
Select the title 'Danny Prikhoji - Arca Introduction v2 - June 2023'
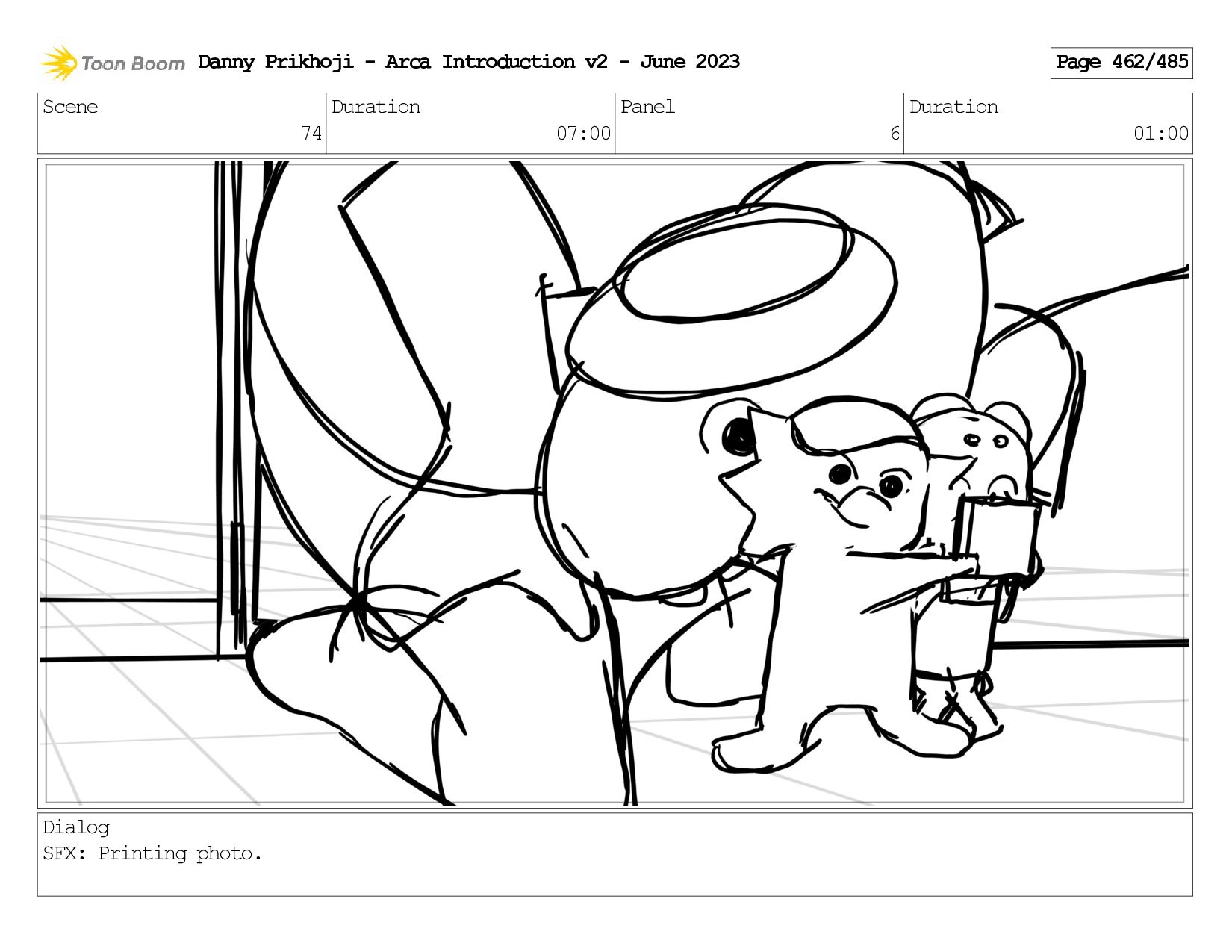click(x=469, y=62)
